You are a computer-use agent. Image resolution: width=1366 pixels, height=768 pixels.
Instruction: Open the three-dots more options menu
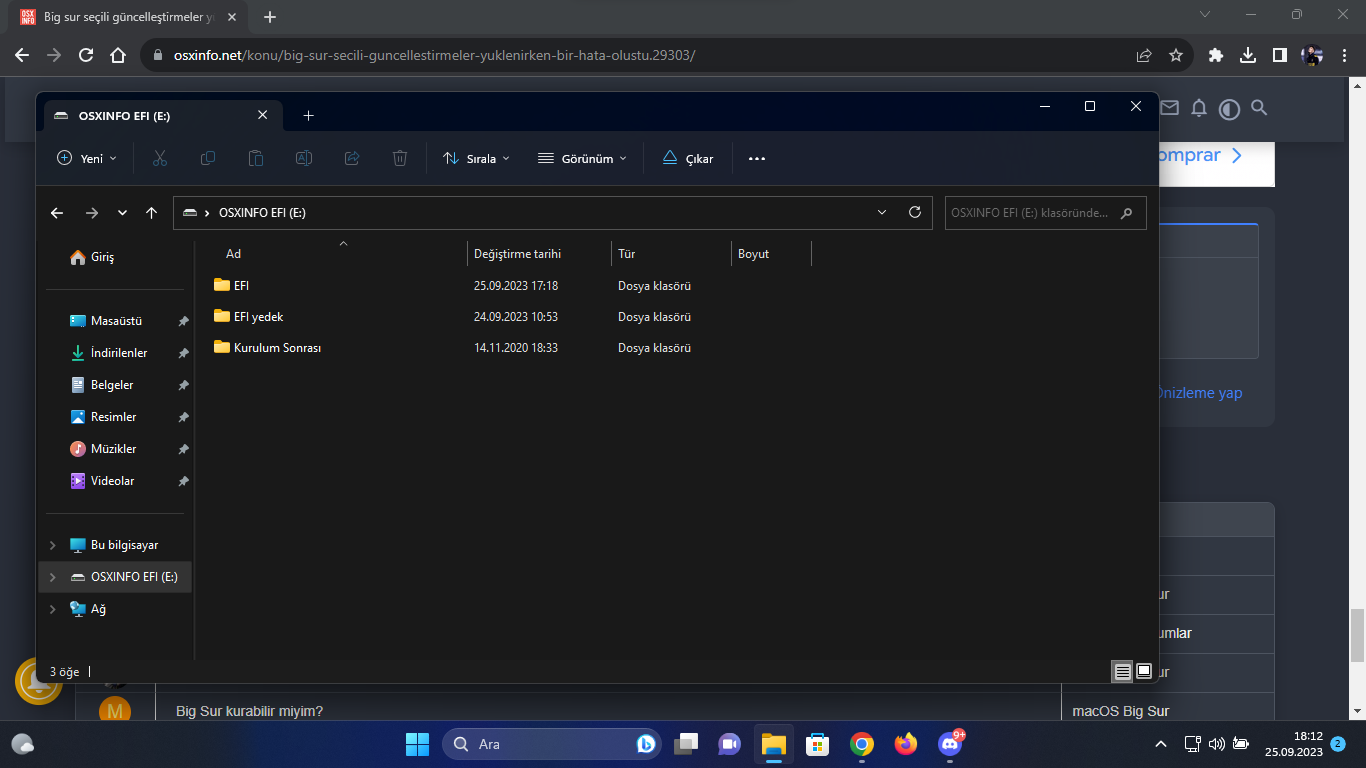click(x=757, y=158)
